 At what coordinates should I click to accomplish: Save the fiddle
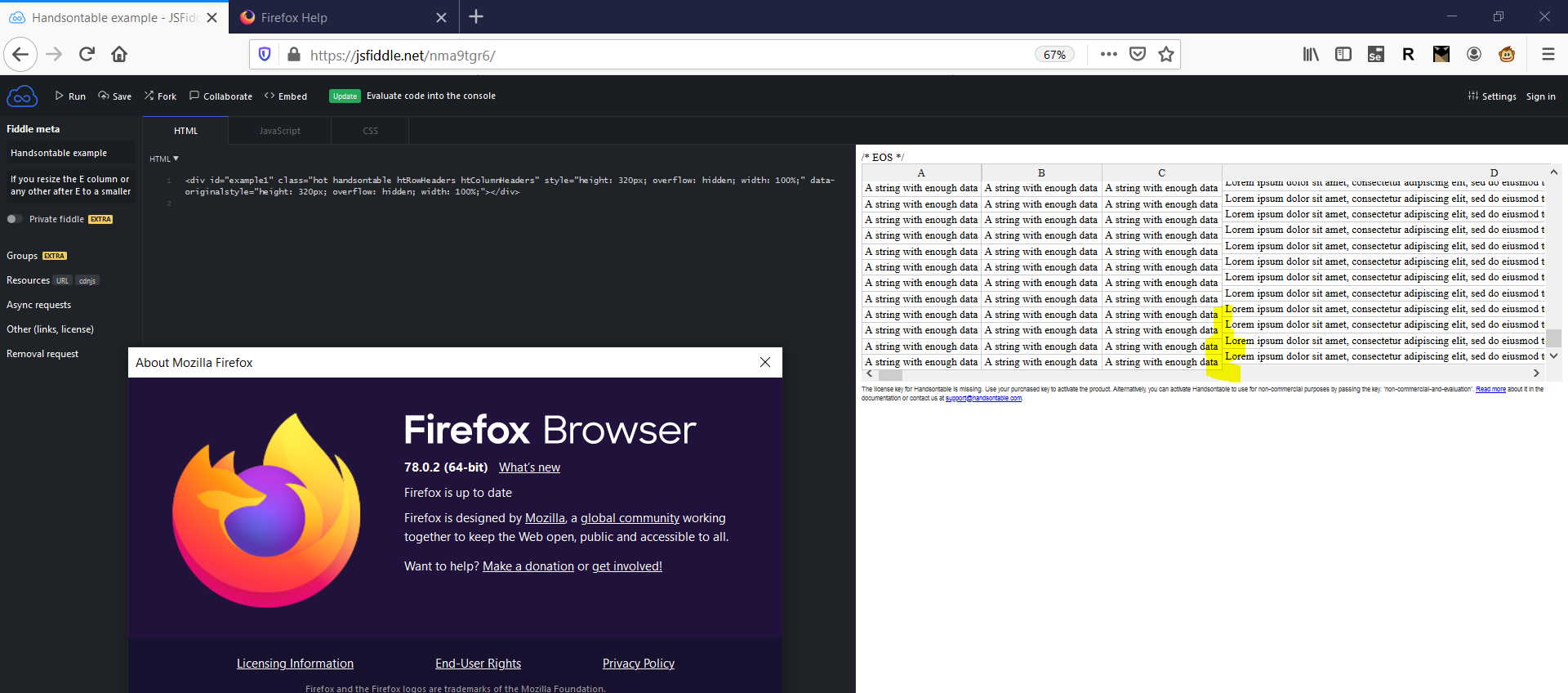(x=114, y=96)
